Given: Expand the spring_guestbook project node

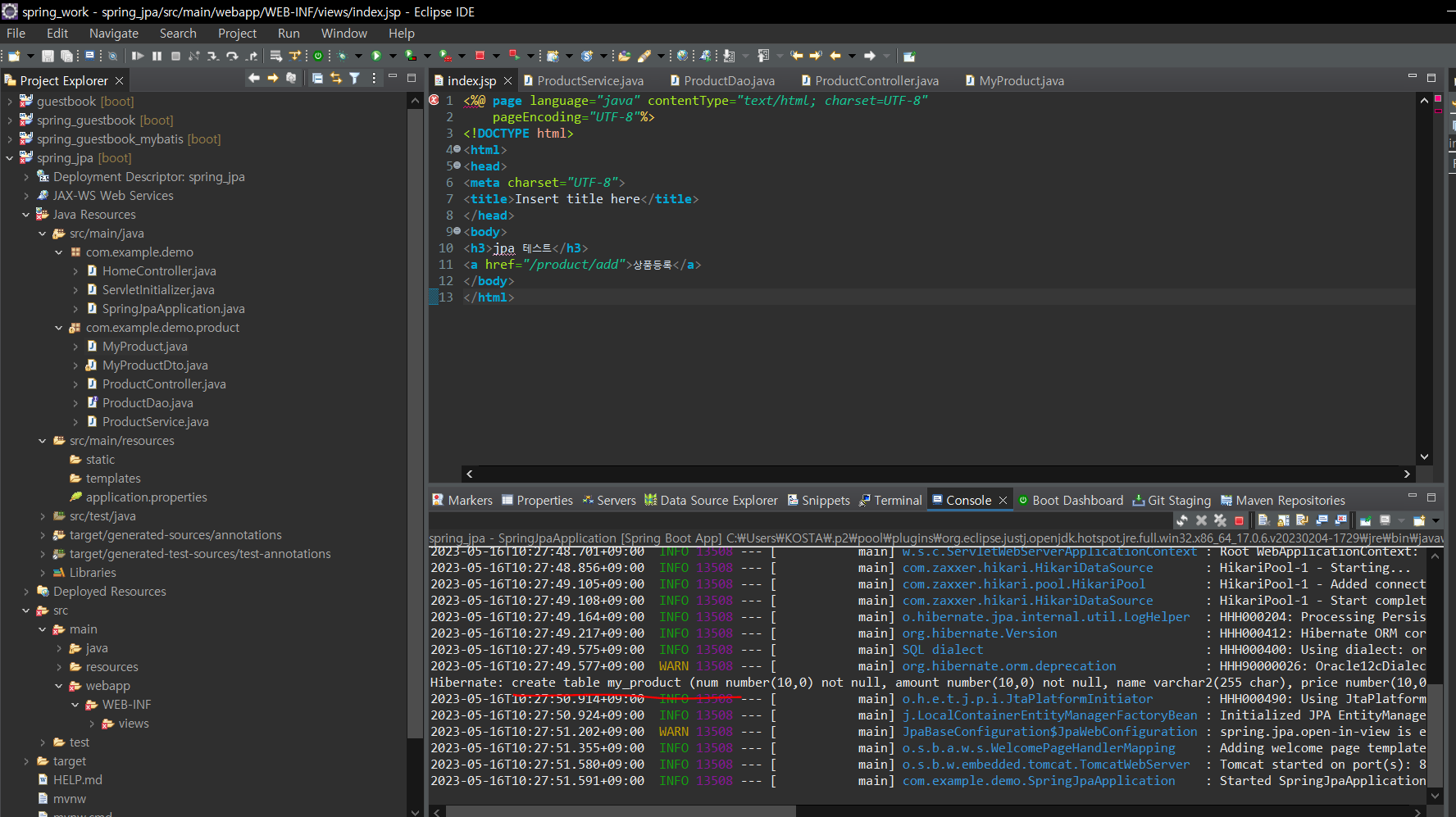Looking at the screenshot, I should (10, 120).
